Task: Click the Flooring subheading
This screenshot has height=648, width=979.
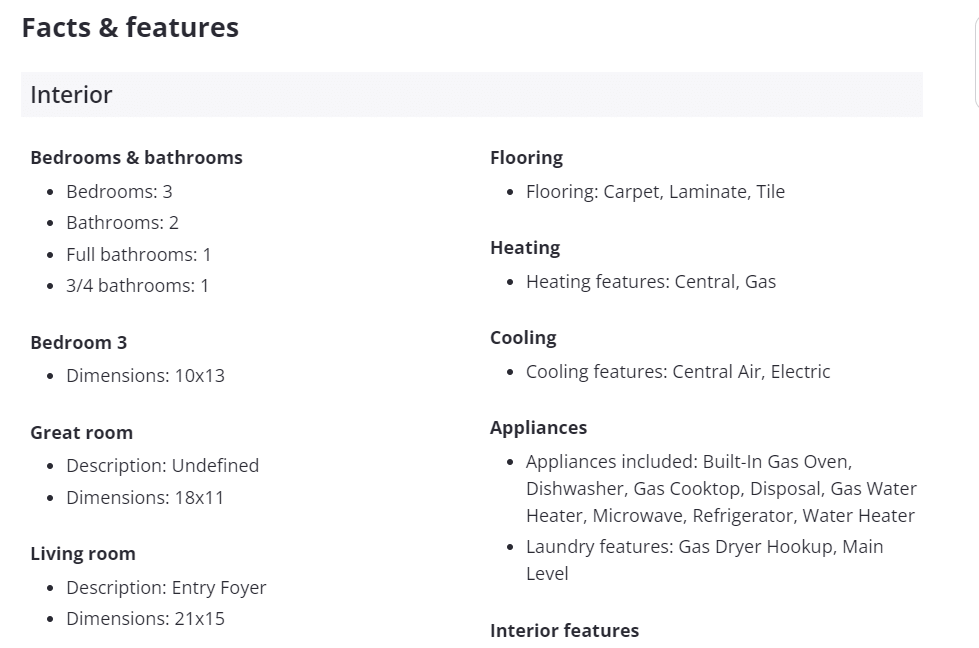Action: tap(526, 158)
